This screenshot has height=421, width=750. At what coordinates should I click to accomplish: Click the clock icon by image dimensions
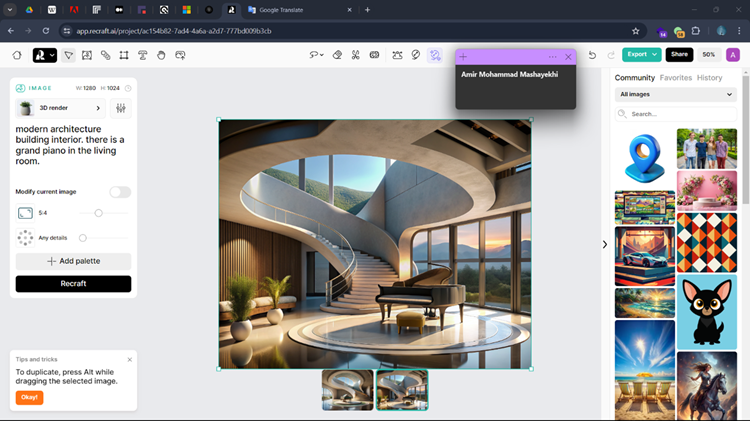(128, 88)
